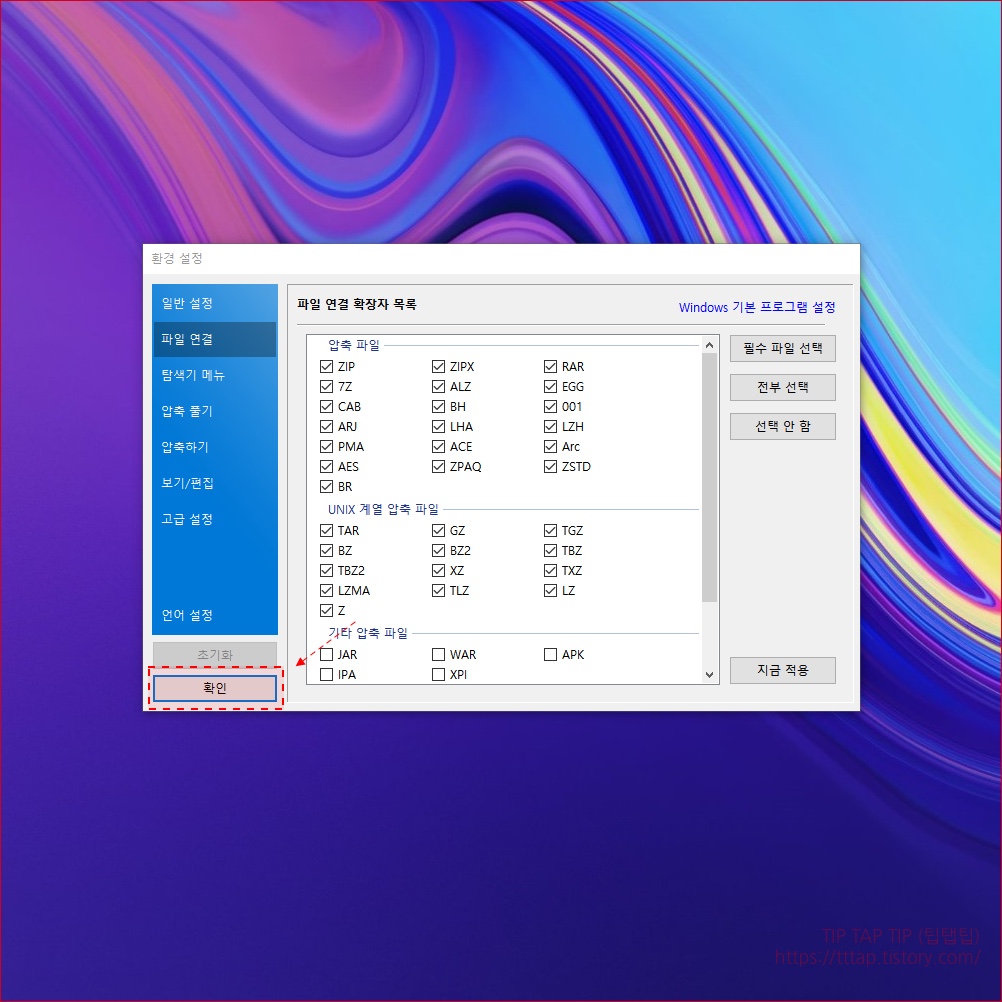Check the WAR checkbox

click(438, 654)
